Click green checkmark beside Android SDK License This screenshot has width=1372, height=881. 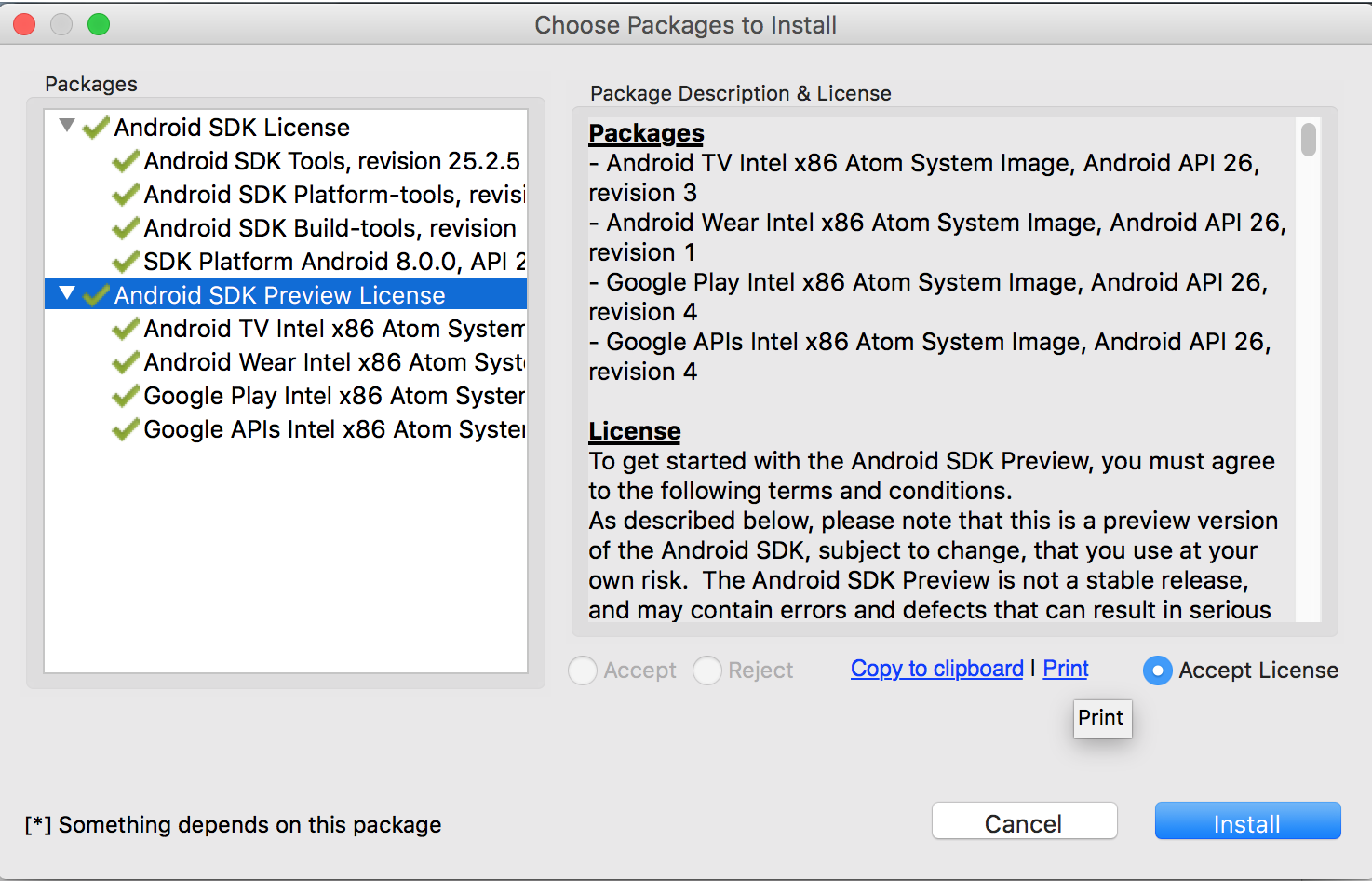point(96,128)
